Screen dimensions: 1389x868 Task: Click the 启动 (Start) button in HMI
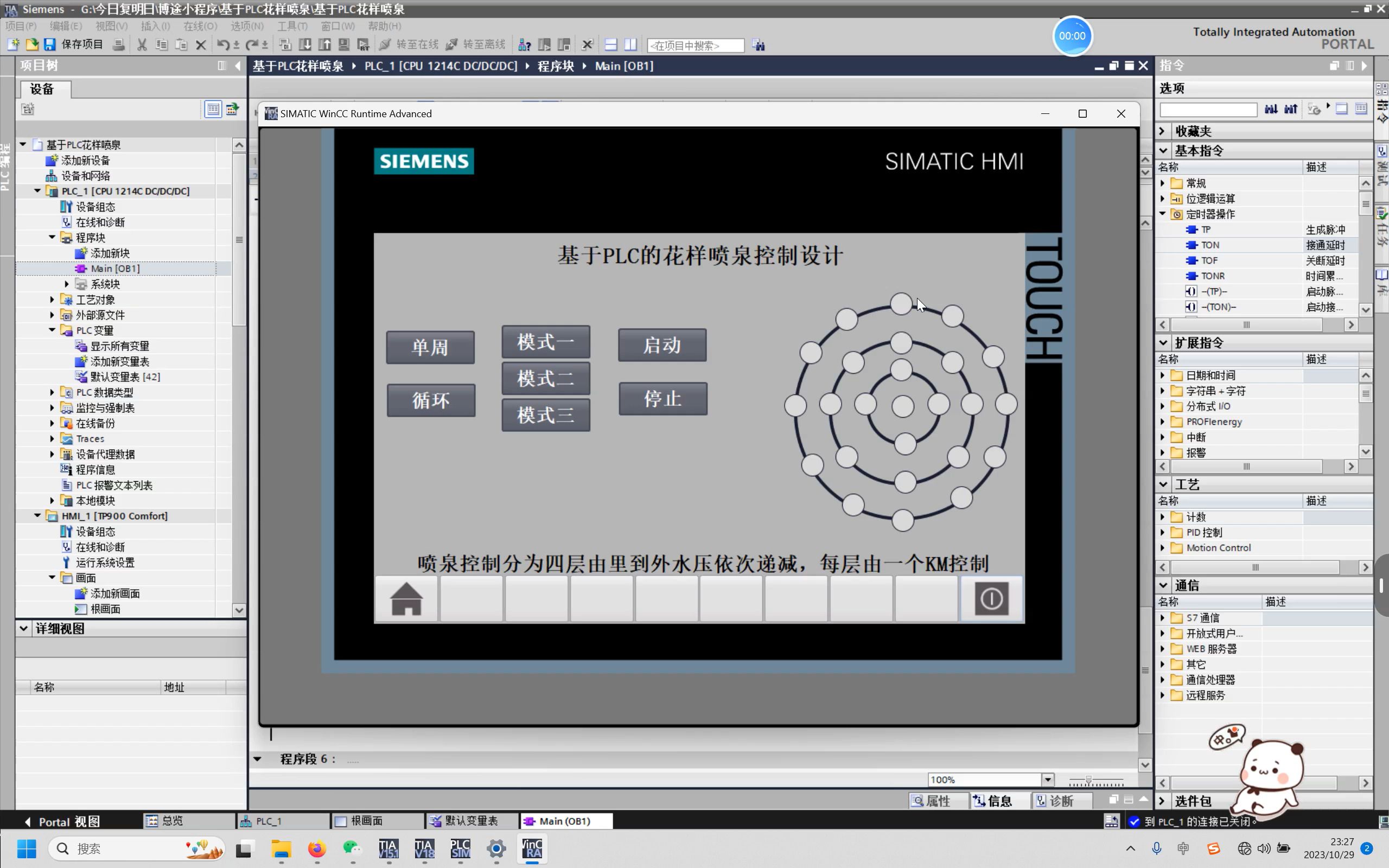point(661,344)
